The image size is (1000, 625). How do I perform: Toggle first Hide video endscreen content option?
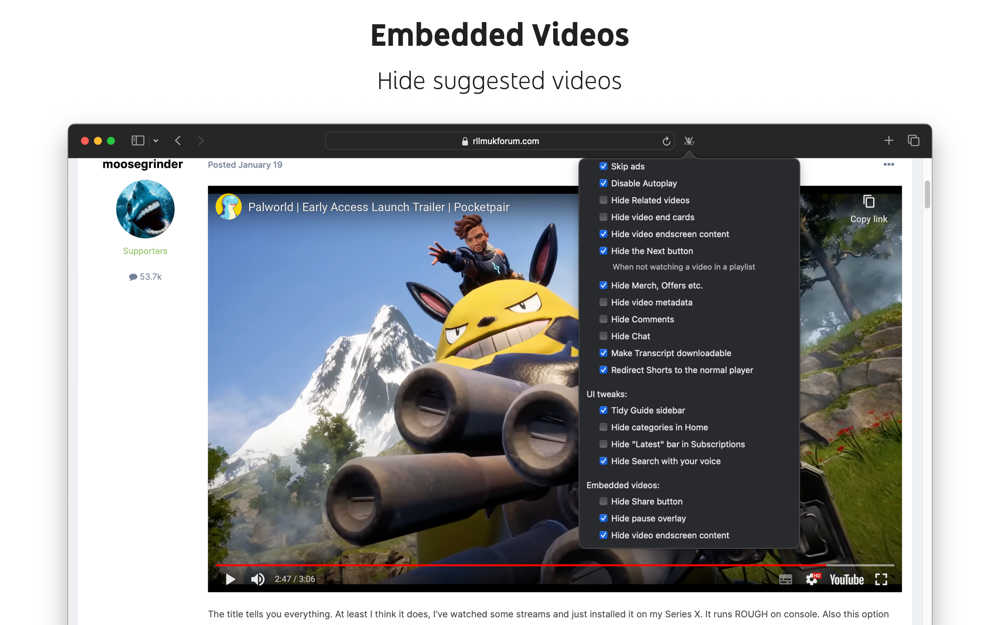(603, 233)
